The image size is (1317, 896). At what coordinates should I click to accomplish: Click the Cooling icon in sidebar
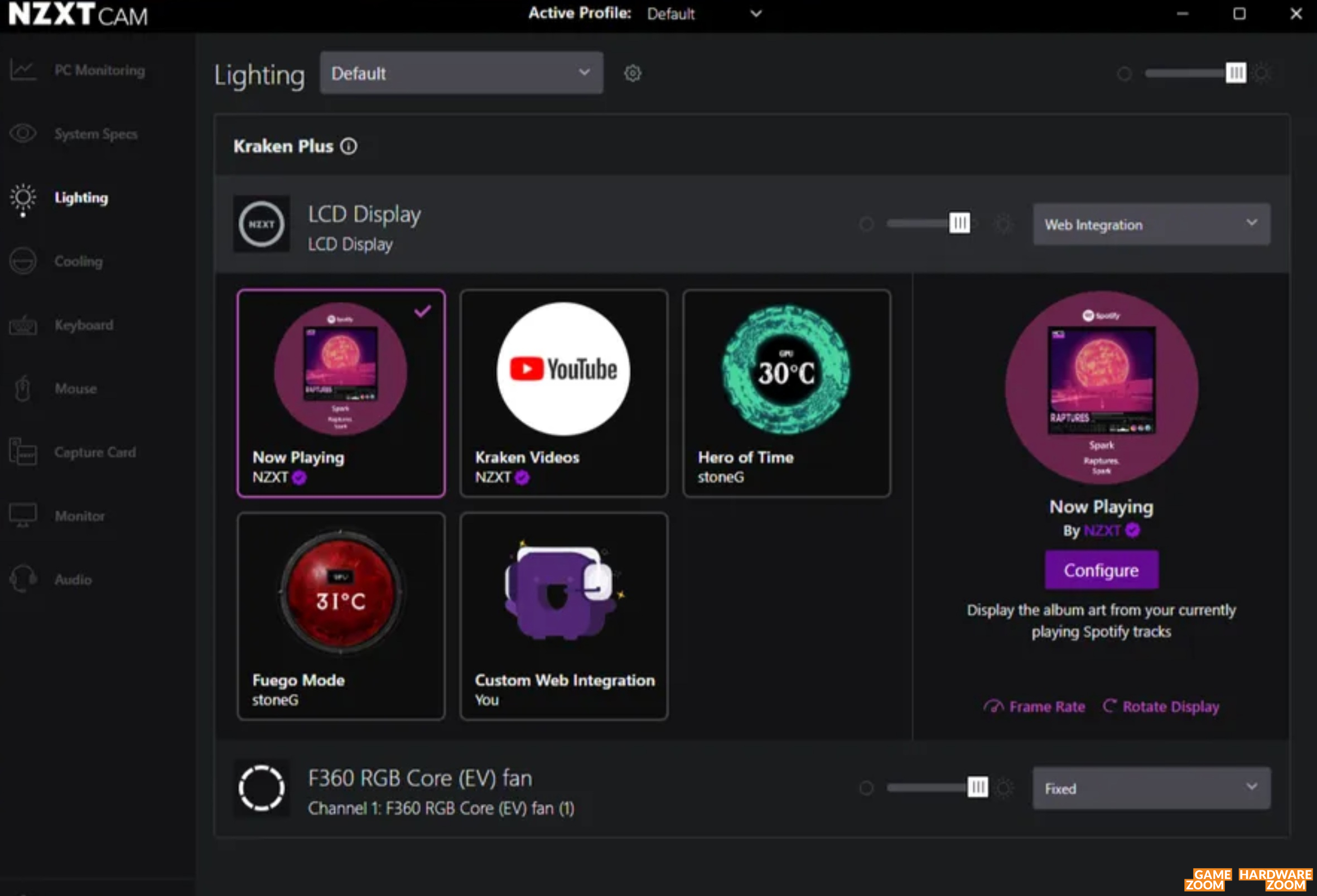[23, 261]
